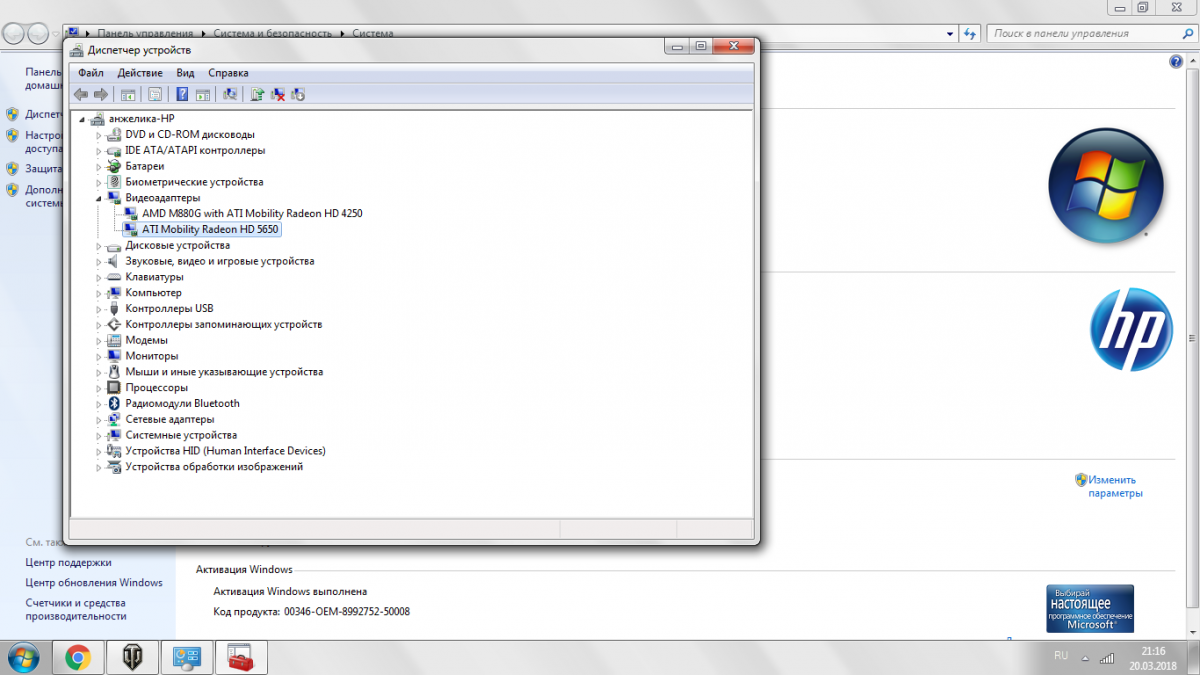Click the genuine Microsoft software badge
The height and width of the screenshot is (675, 1200).
[x=1090, y=609]
